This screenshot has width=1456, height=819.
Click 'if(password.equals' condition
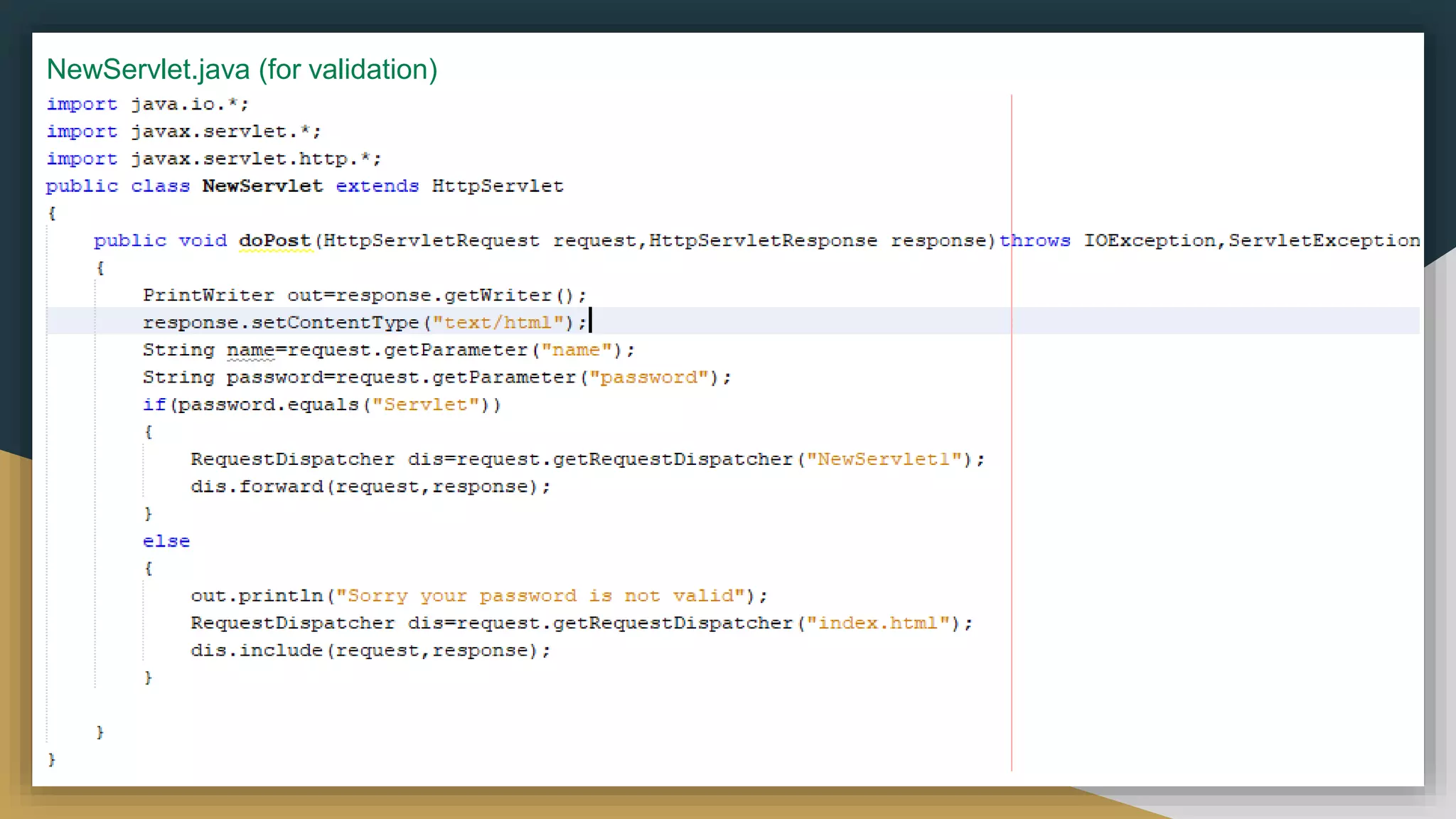pos(251,405)
